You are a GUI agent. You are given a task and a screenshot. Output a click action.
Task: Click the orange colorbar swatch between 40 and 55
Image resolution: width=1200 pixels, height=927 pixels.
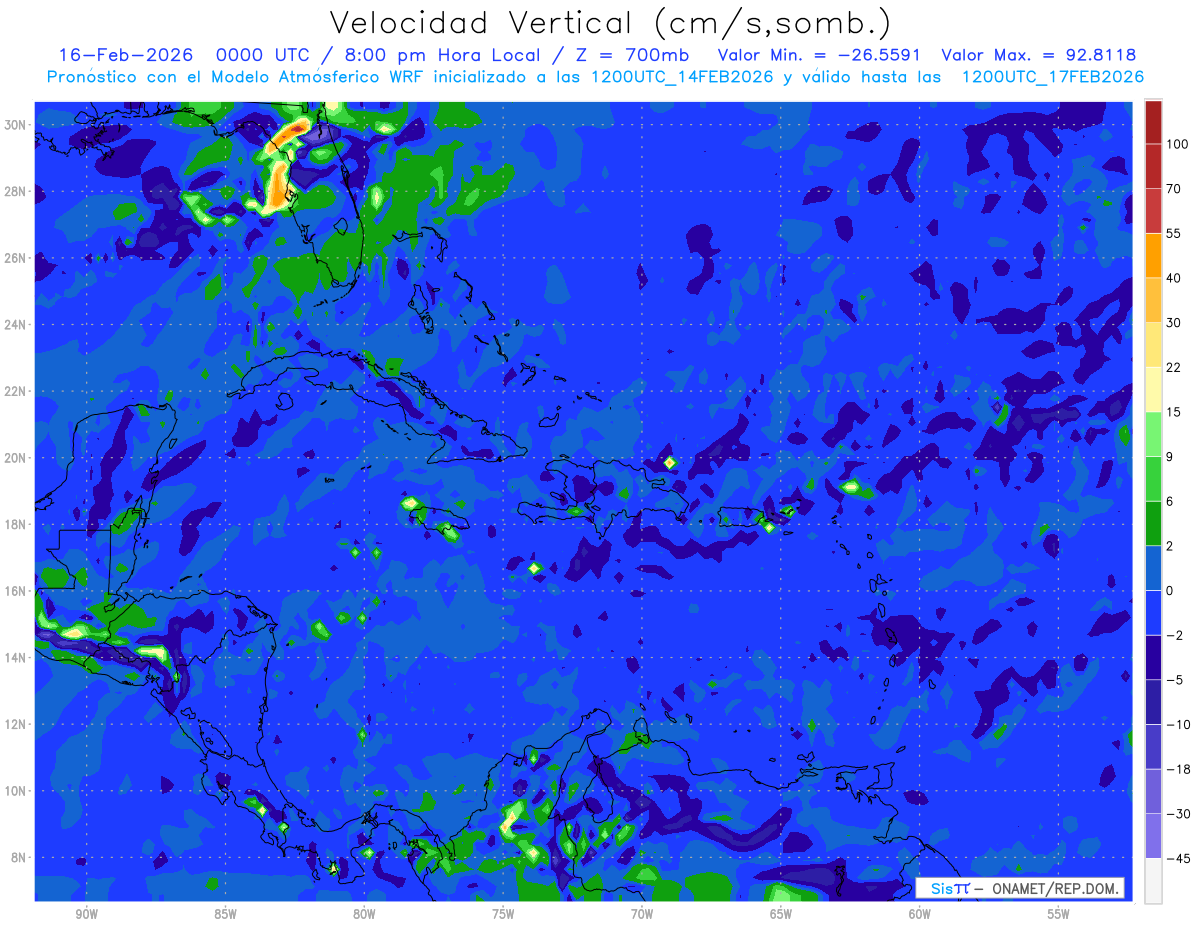[1153, 255]
